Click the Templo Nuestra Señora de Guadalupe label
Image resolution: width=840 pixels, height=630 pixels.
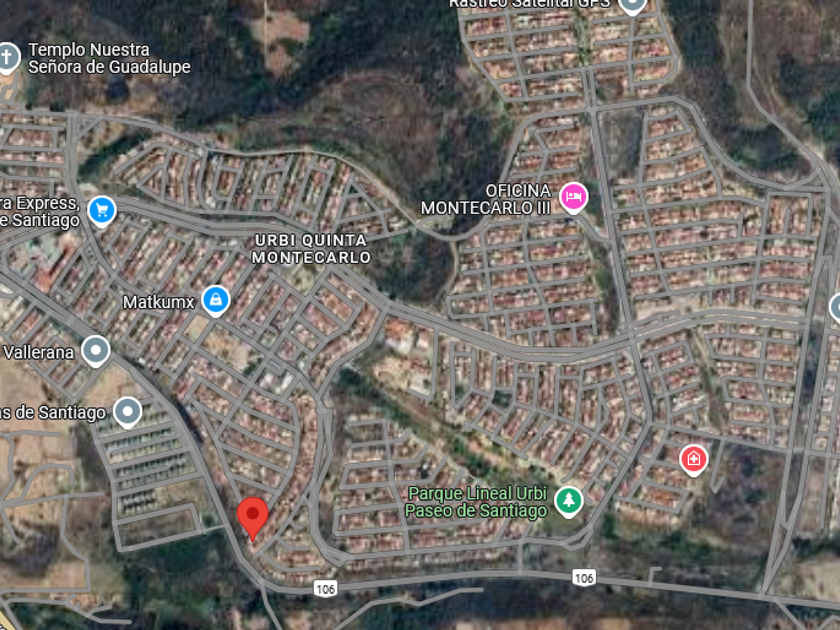coord(109,58)
